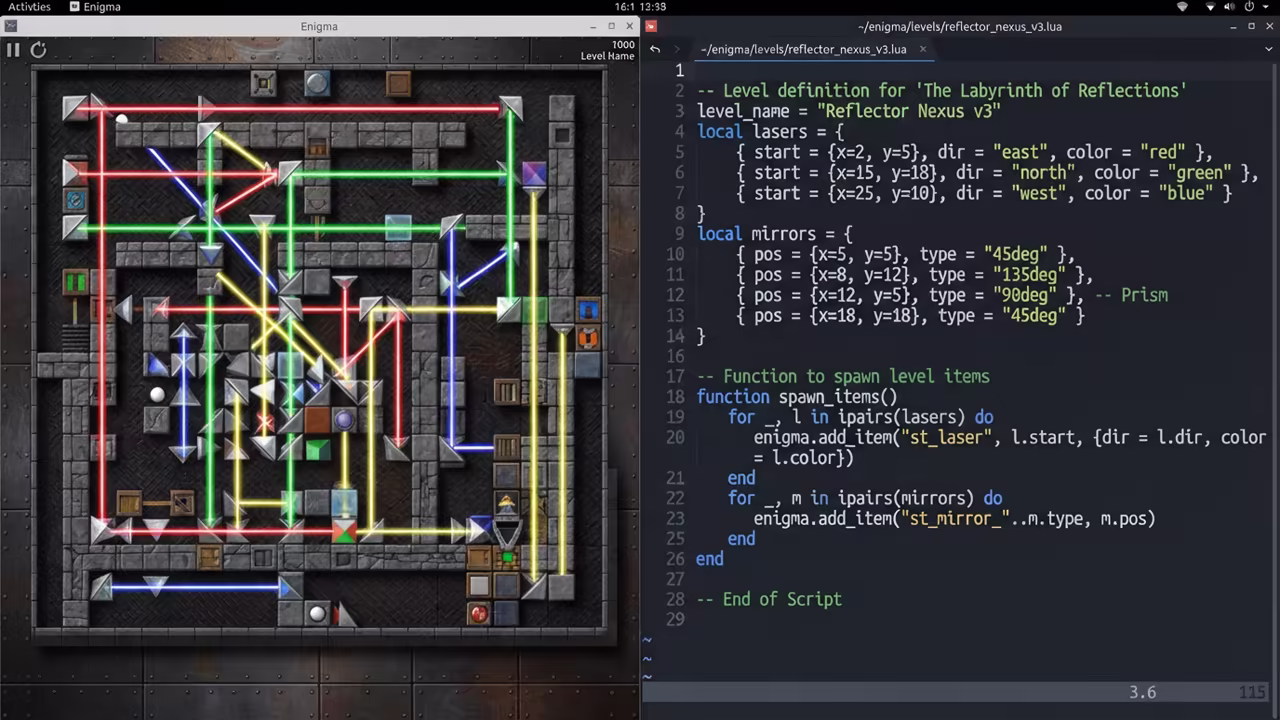Click the blue laser emitter on the bottom horizontal beam
The width and height of the screenshot is (1280, 720).
point(290,586)
